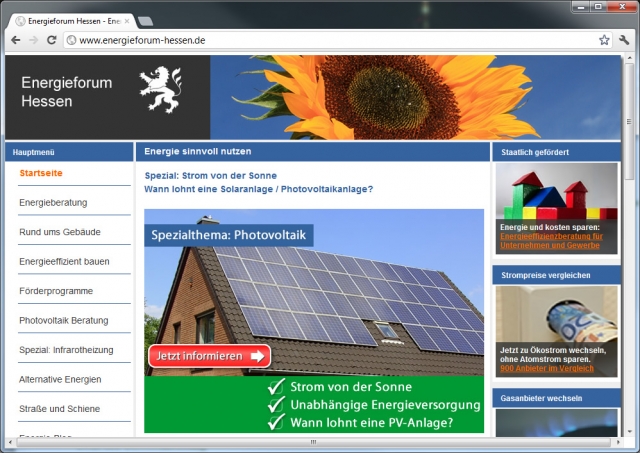The image size is (640, 453).
Task: Click the horizontal scrollbar left arrow
Action: pos(10,442)
